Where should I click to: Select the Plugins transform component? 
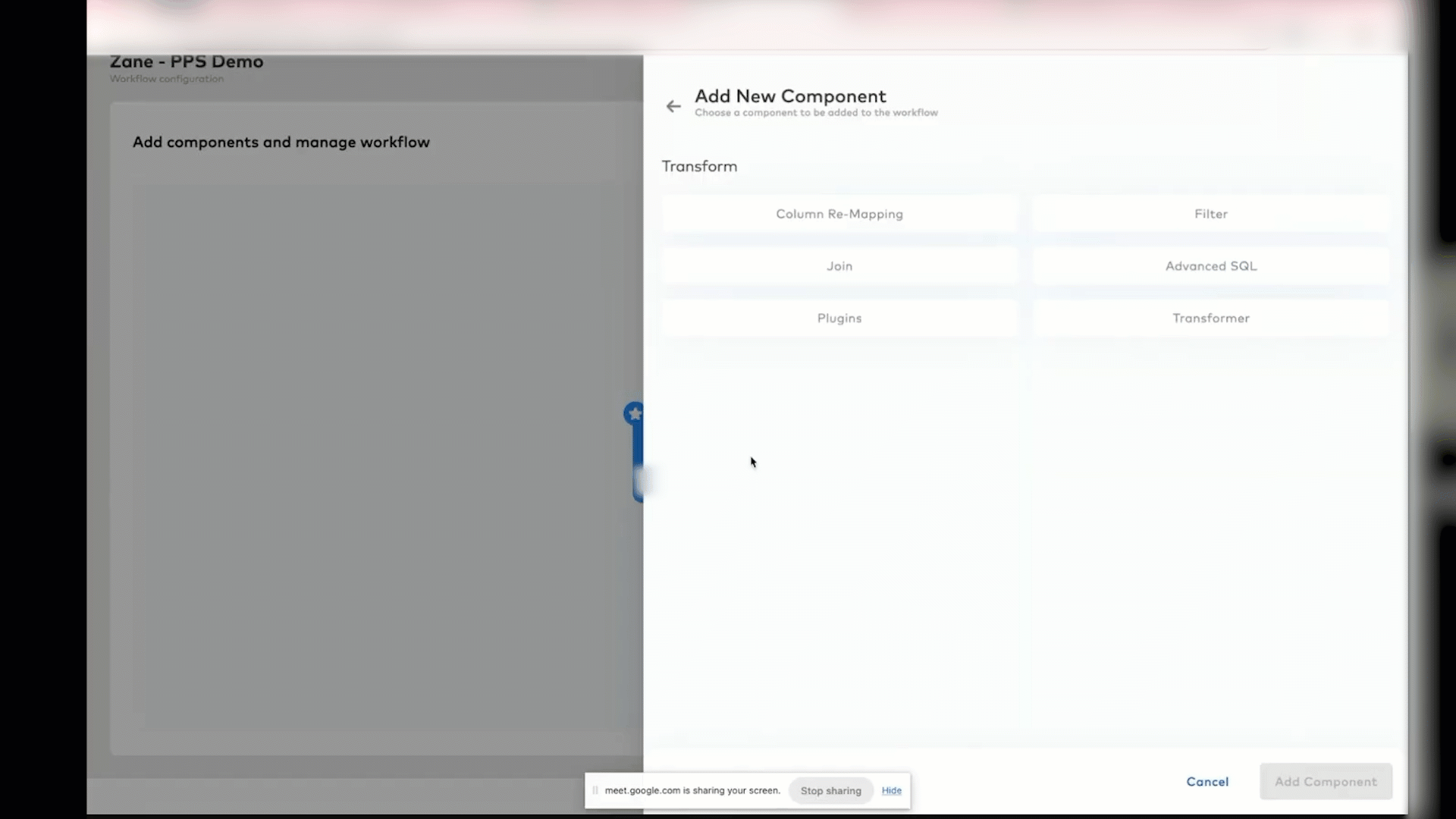click(839, 318)
